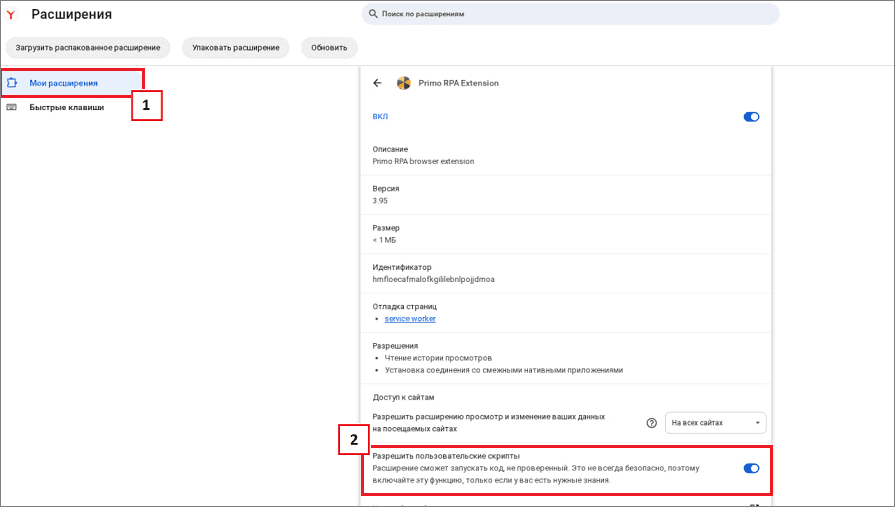Open the site access help question icon

pyautogui.click(x=651, y=423)
